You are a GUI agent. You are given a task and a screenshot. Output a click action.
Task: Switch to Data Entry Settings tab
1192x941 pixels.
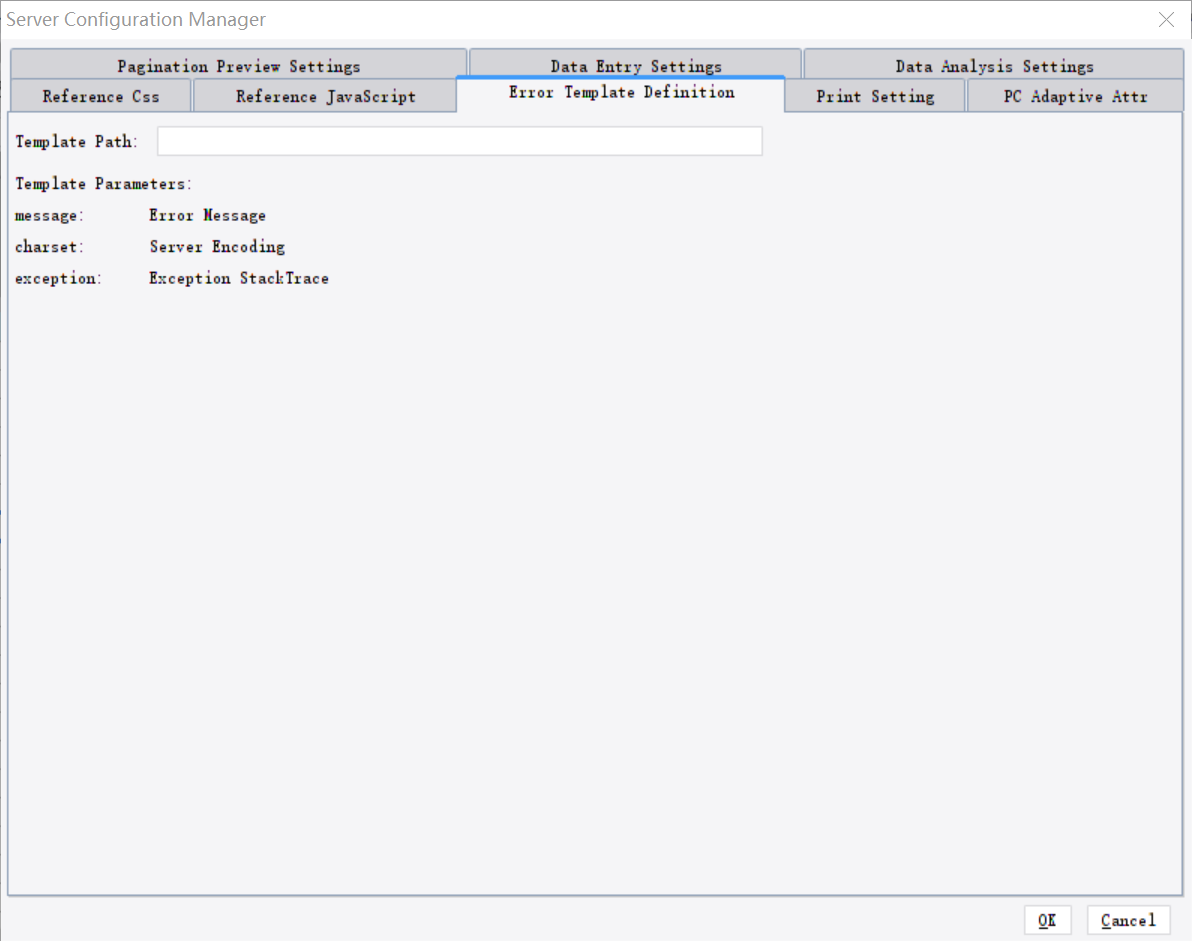coord(636,64)
